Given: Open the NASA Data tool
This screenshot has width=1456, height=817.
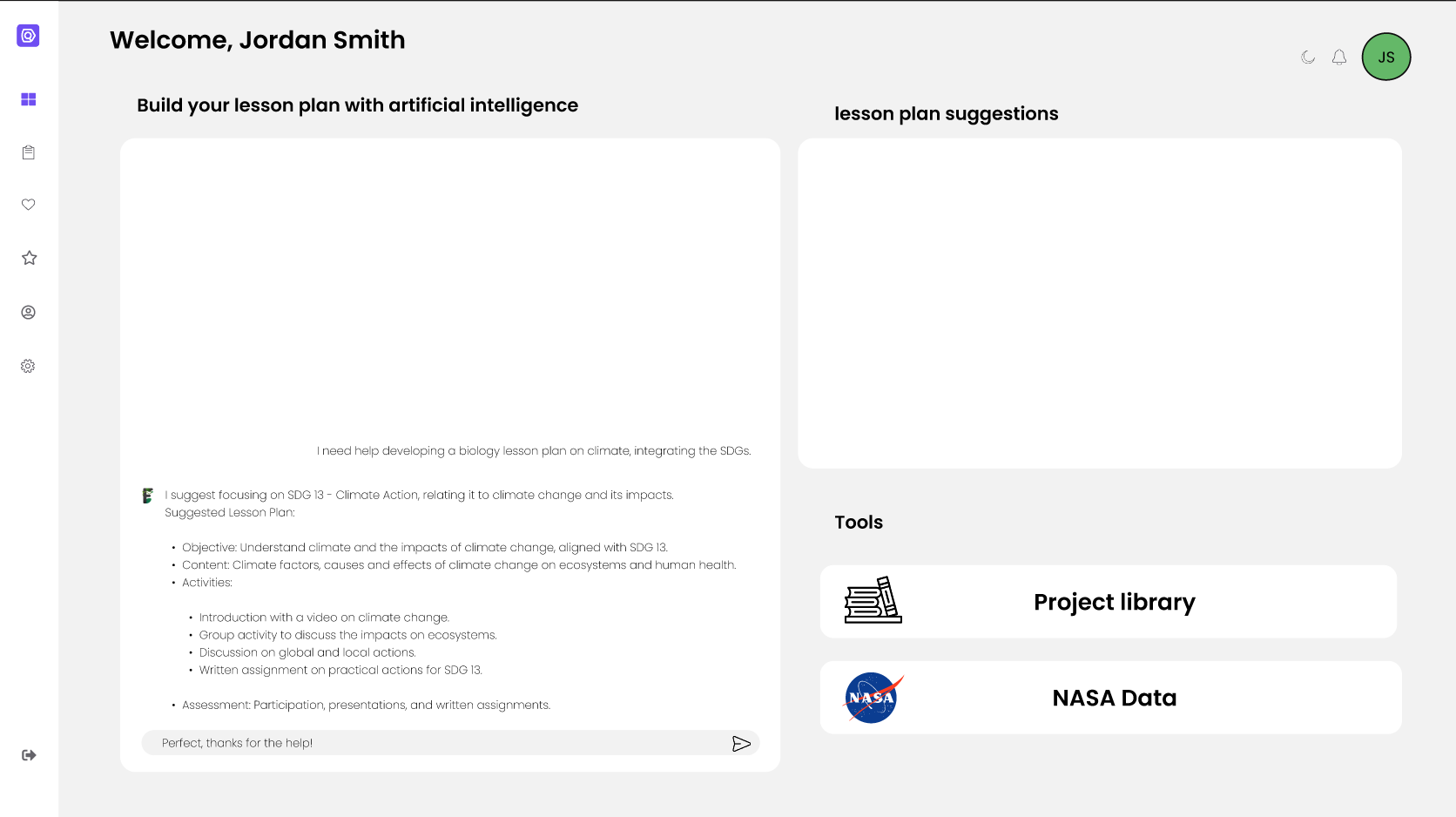Looking at the screenshot, I should click(x=1110, y=698).
